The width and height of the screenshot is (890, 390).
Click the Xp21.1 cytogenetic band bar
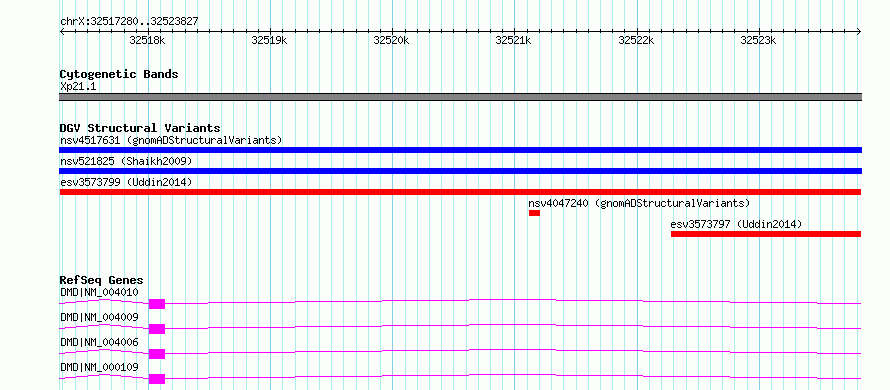coord(460,97)
